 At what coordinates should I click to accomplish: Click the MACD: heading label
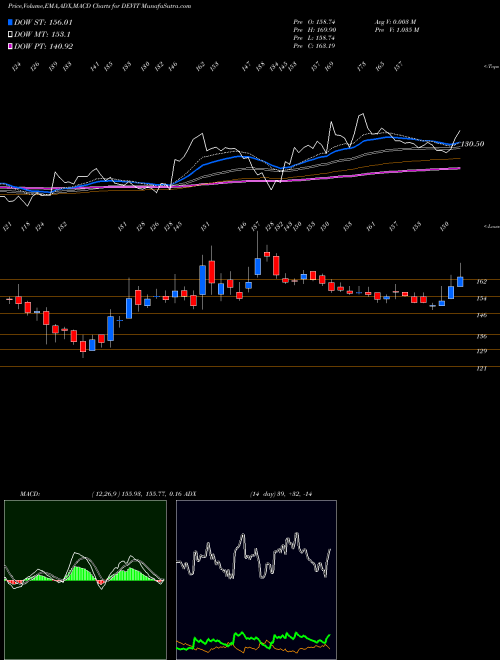(30, 494)
